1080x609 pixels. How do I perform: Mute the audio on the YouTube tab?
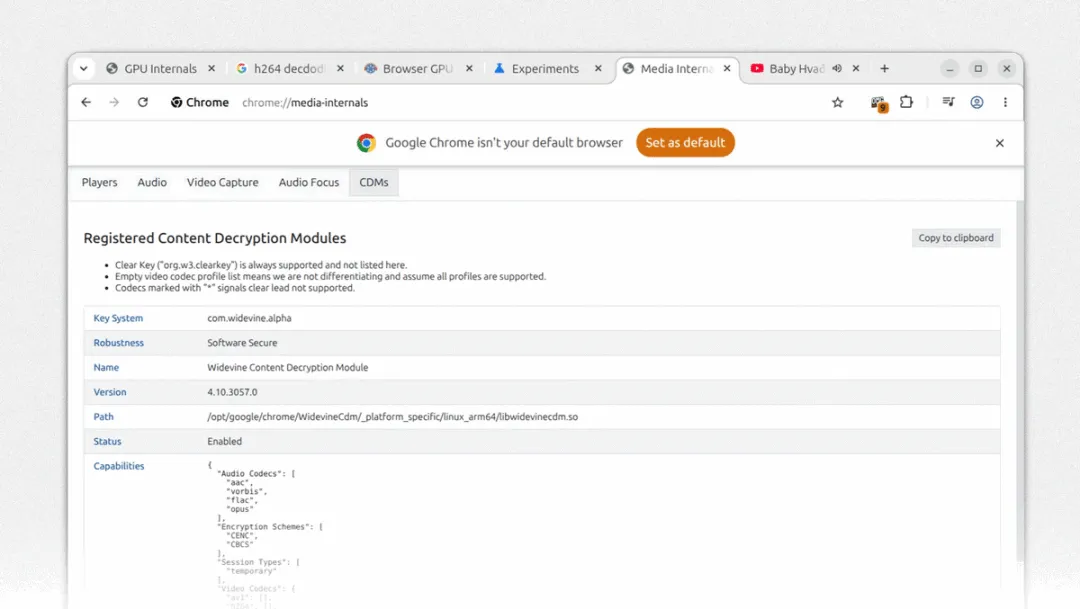[x=837, y=69]
